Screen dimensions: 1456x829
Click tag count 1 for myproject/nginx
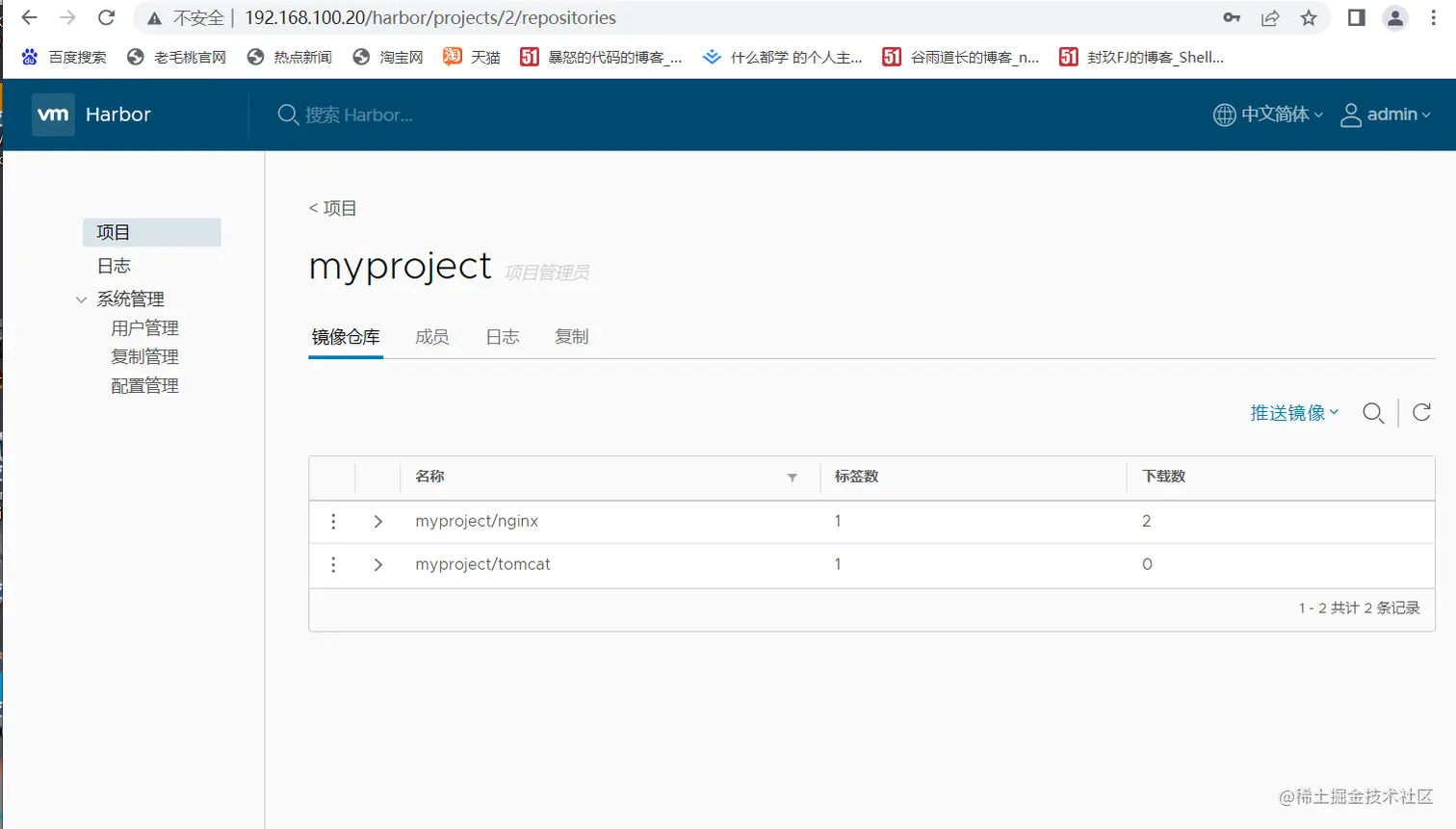tap(838, 521)
